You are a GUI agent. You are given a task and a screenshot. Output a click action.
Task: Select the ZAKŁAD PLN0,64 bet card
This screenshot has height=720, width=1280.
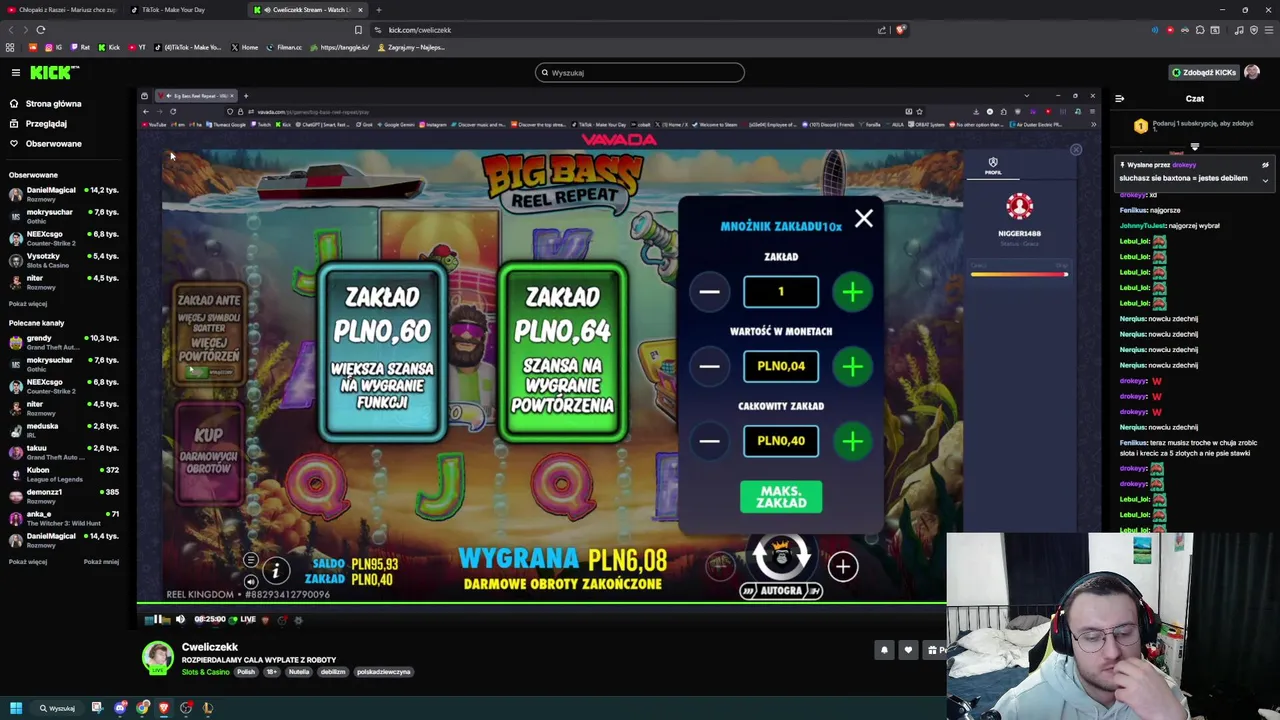[x=563, y=352]
